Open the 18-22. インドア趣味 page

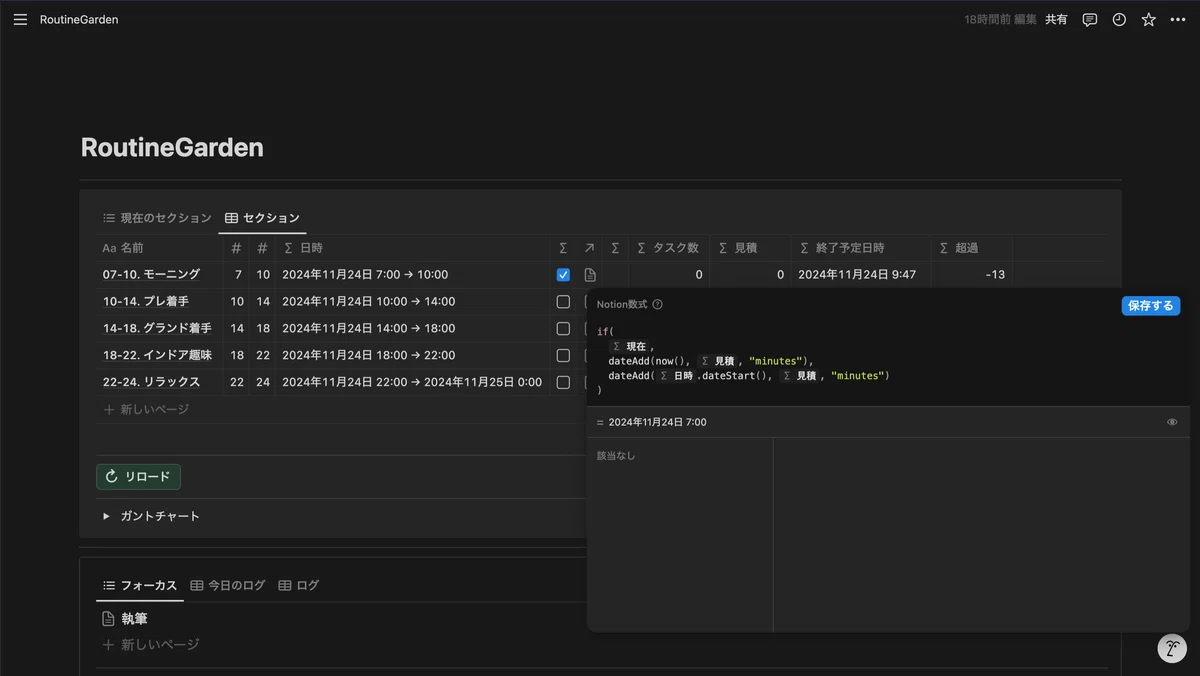157,355
